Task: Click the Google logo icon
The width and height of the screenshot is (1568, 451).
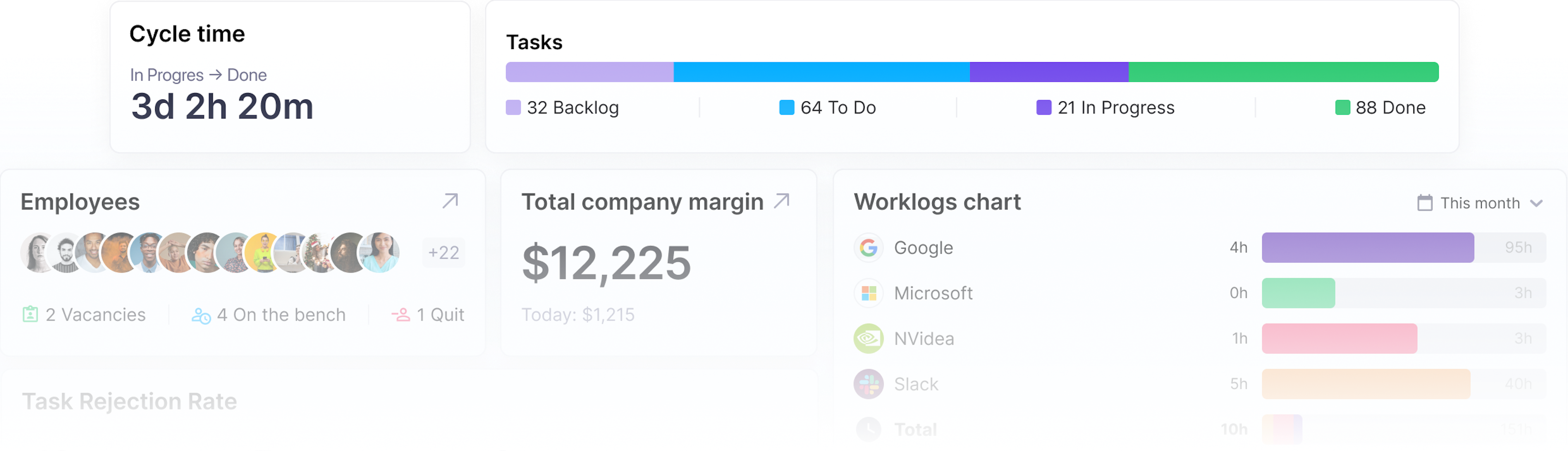Action: (x=869, y=248)
